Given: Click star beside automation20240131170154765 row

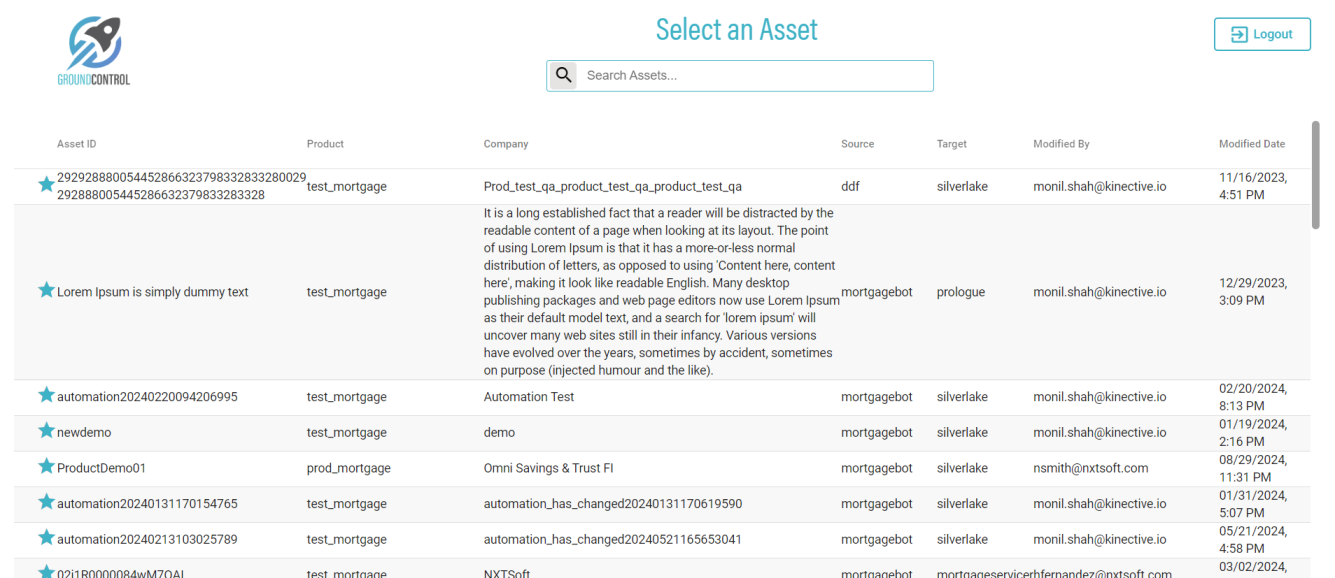Looking at the screenshot, I should coord(46,502).
